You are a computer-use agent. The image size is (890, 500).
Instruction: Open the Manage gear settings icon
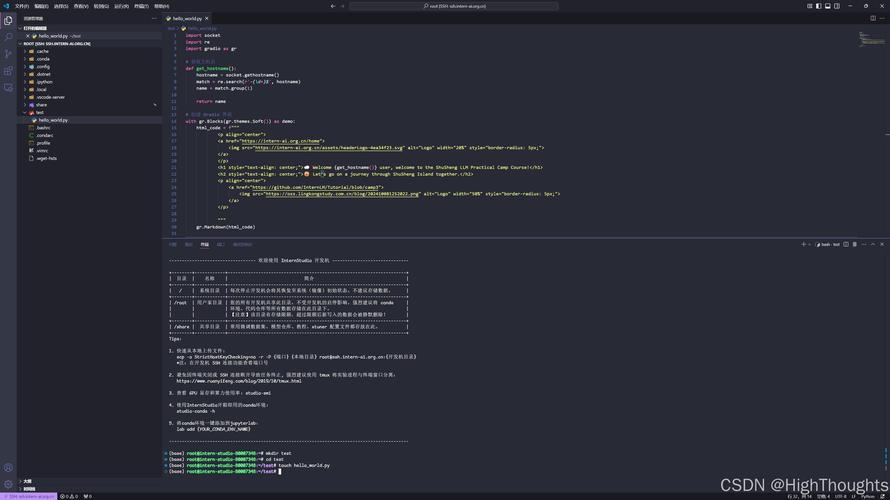(8, 484)
